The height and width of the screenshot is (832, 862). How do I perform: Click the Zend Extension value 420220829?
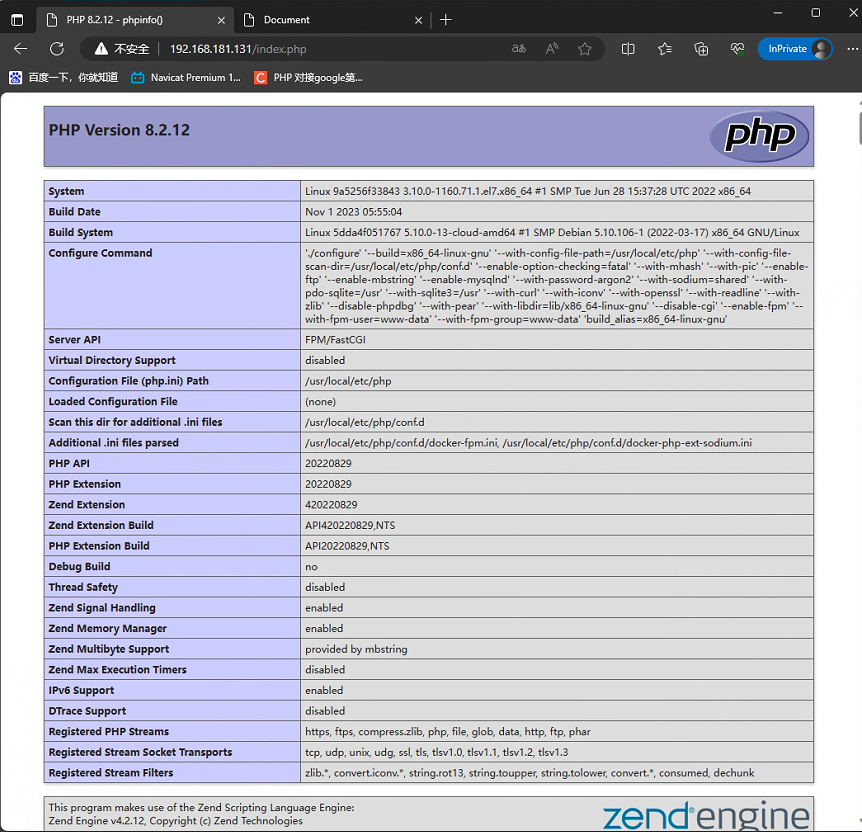(x=331, y=505)
